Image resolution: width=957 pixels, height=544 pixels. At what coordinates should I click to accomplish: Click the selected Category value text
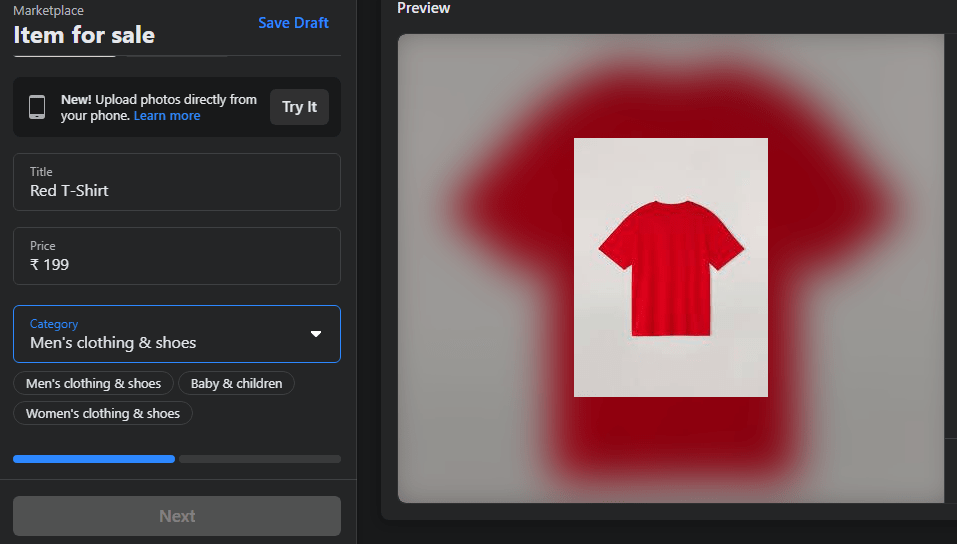[113, 343]
